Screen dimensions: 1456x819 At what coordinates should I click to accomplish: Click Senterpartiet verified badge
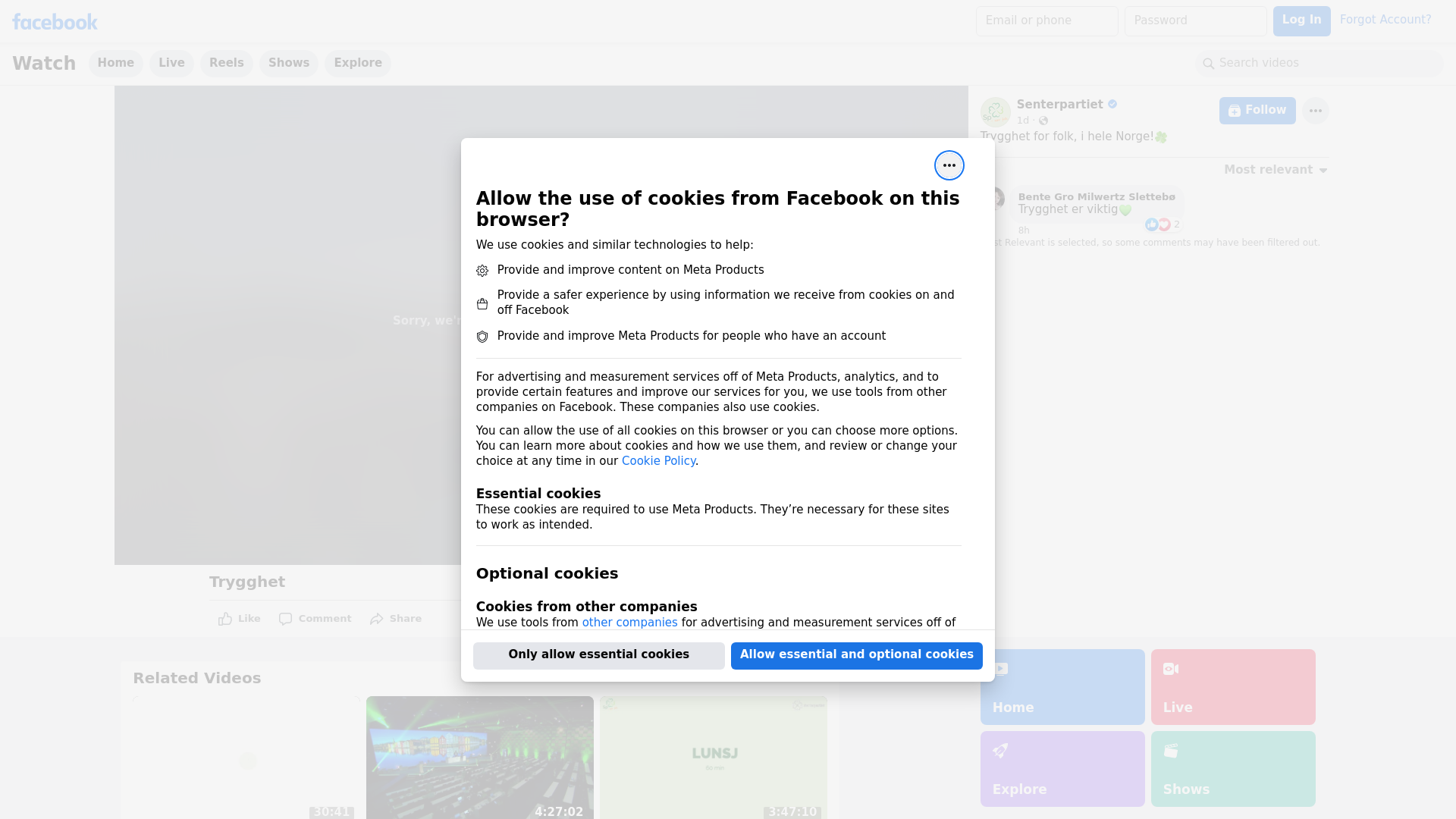click(x=1112, y=105)
